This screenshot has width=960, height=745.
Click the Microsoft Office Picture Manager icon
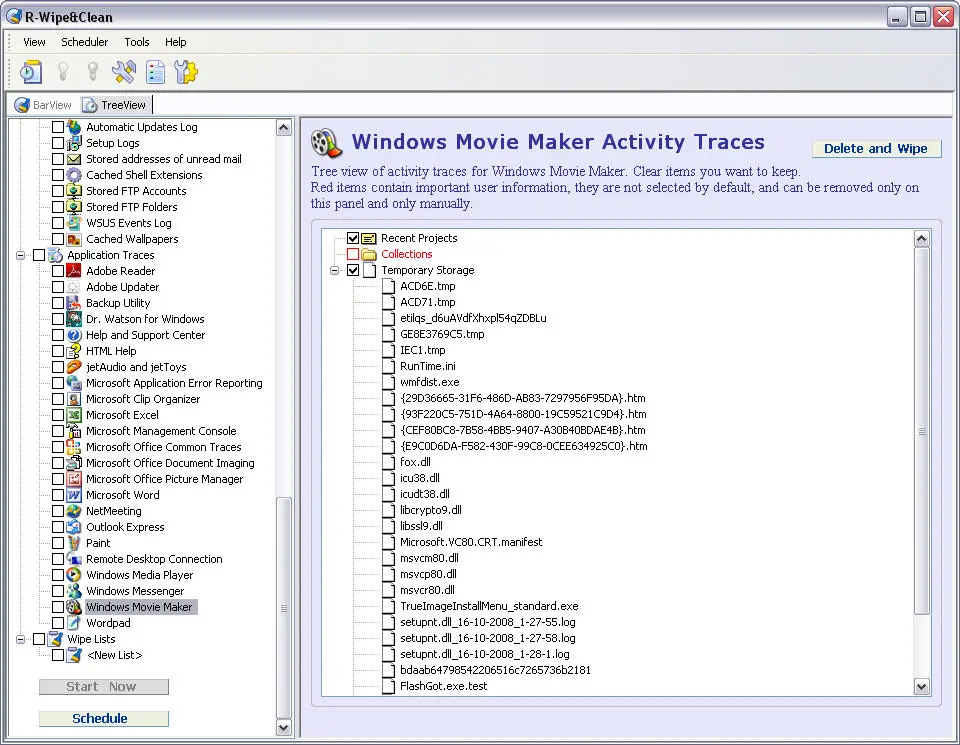74,479
